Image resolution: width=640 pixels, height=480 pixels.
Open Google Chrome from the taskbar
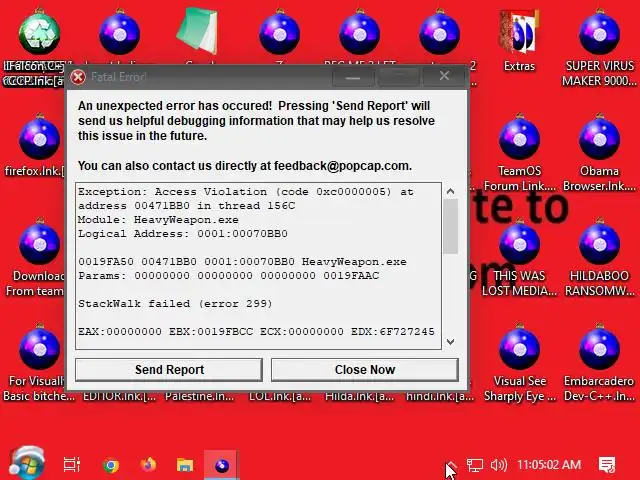click(111, 465)
